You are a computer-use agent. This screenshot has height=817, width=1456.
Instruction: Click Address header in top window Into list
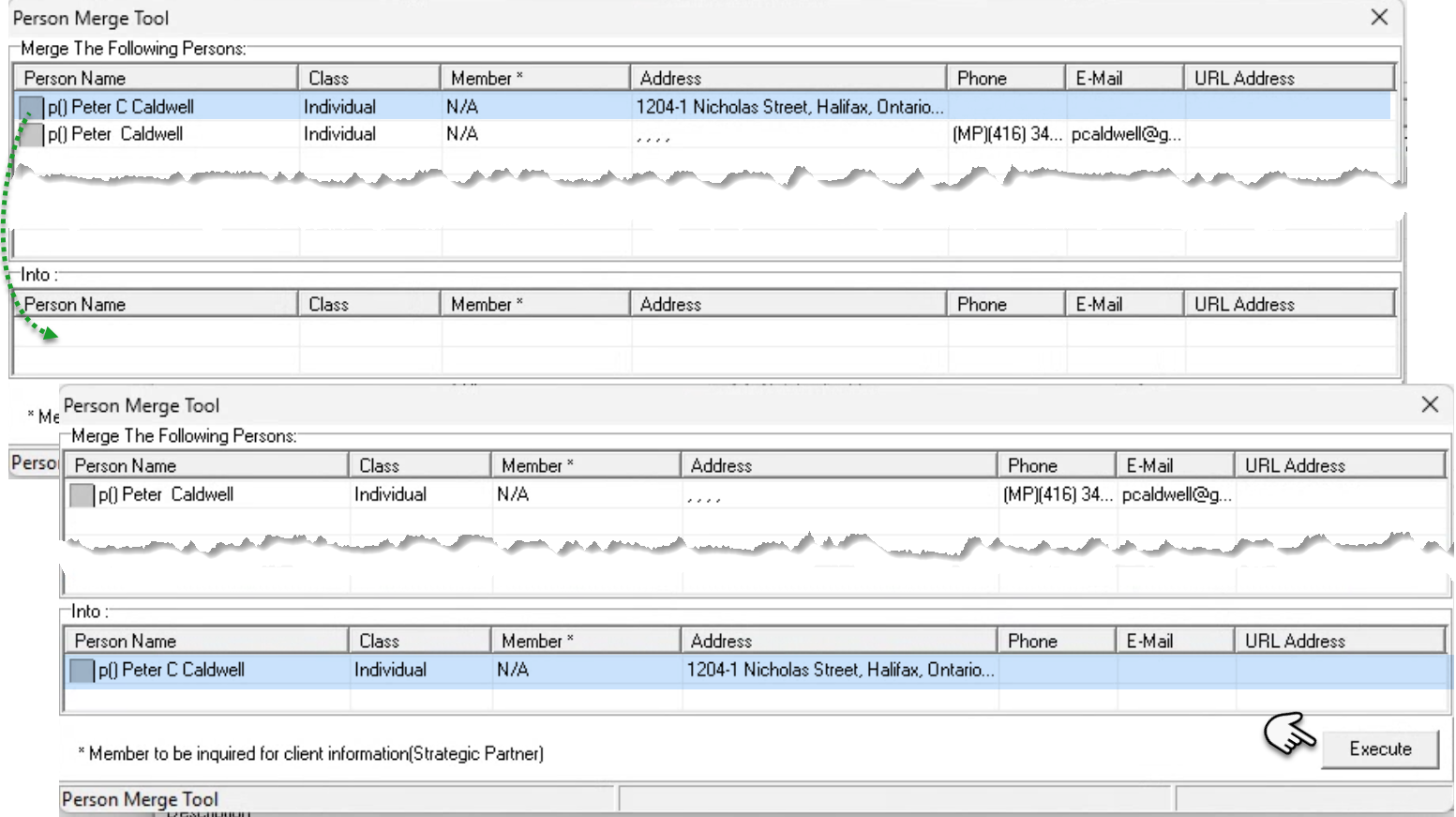click(x=788, y=304)
